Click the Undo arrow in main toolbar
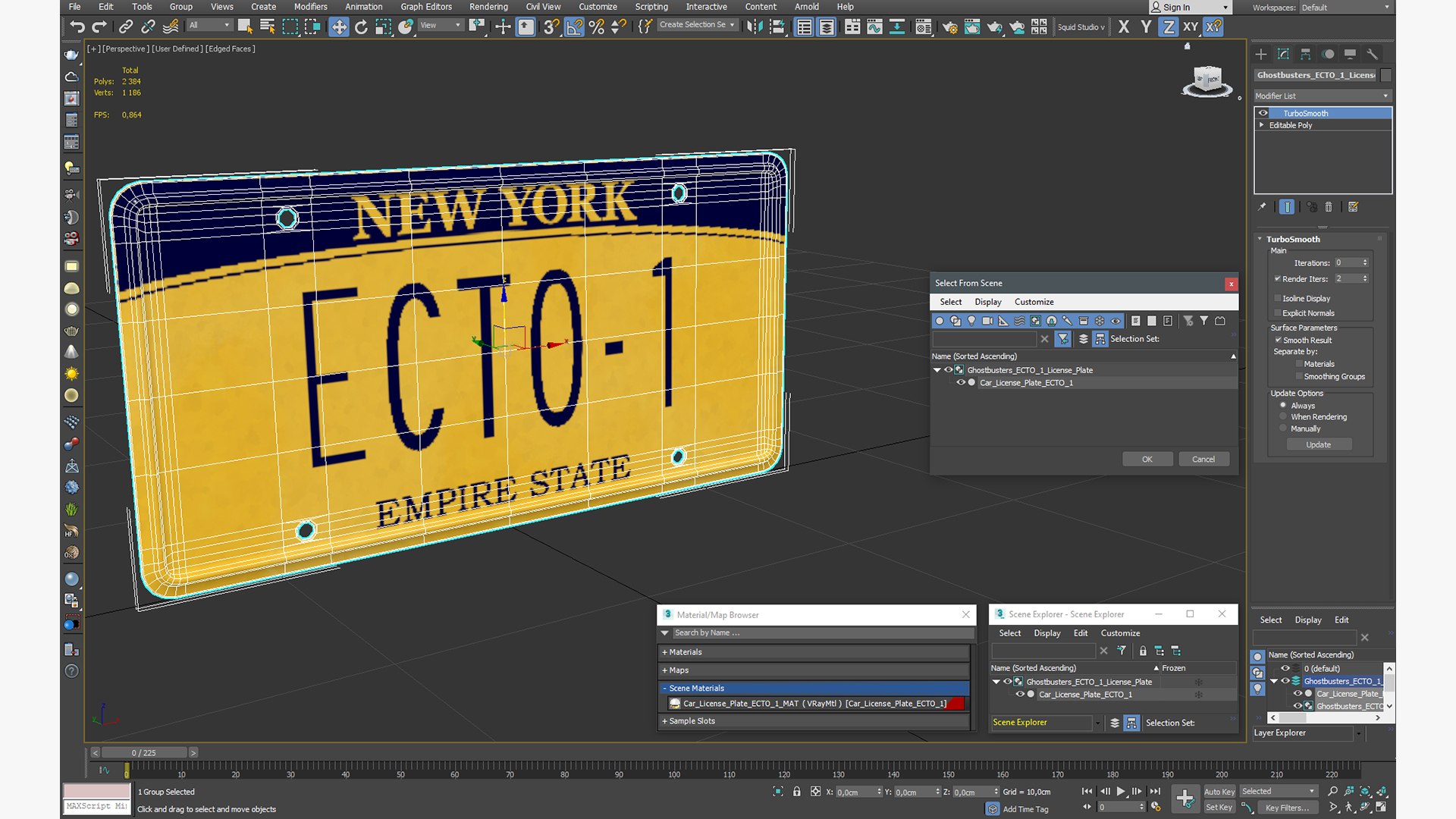Screen dimensions: 1456x819 [x=77, y=27]
